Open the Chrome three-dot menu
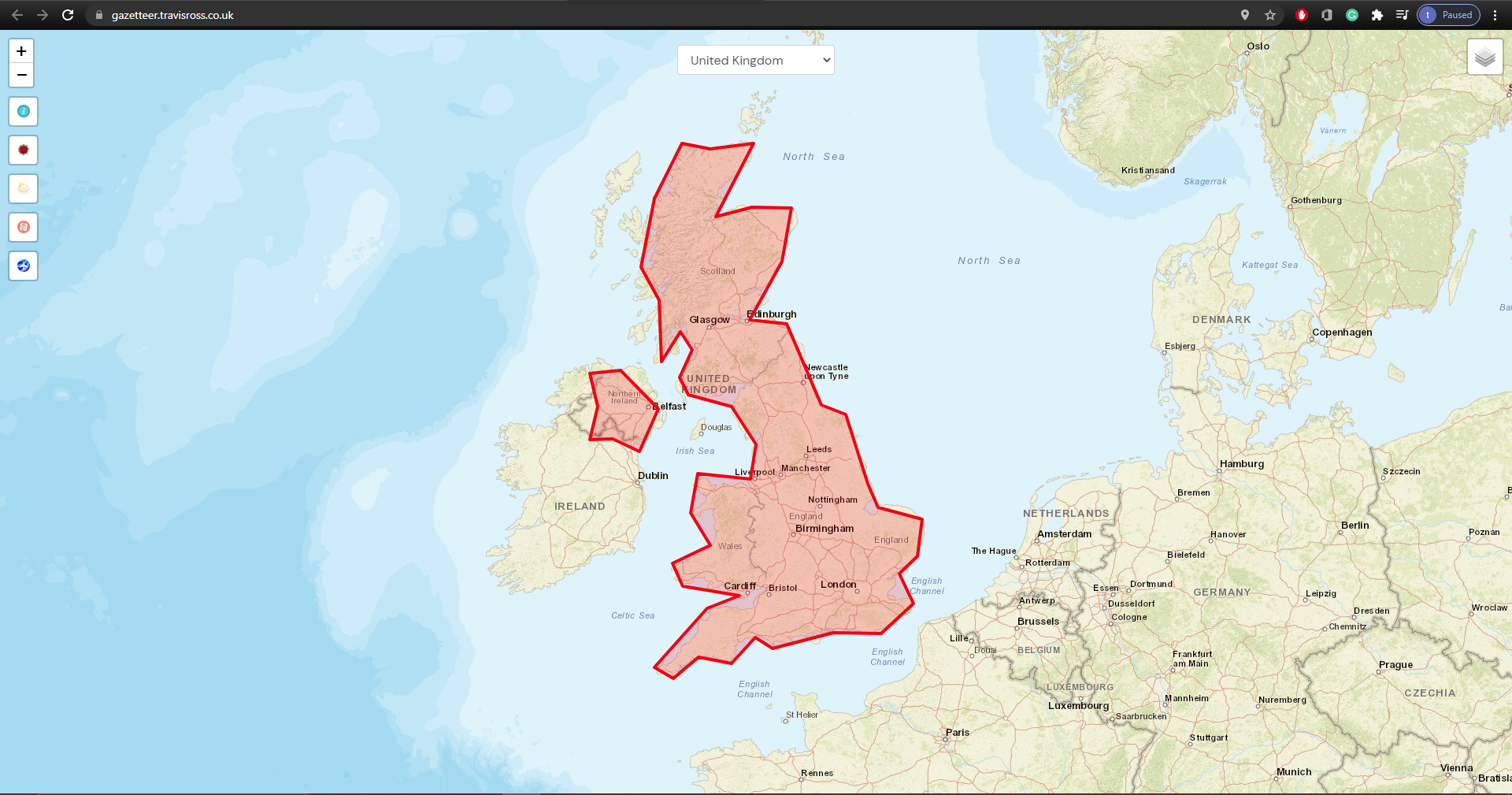The height and width of the screenshot is (795, 1512). click(x=1495, y=15)
